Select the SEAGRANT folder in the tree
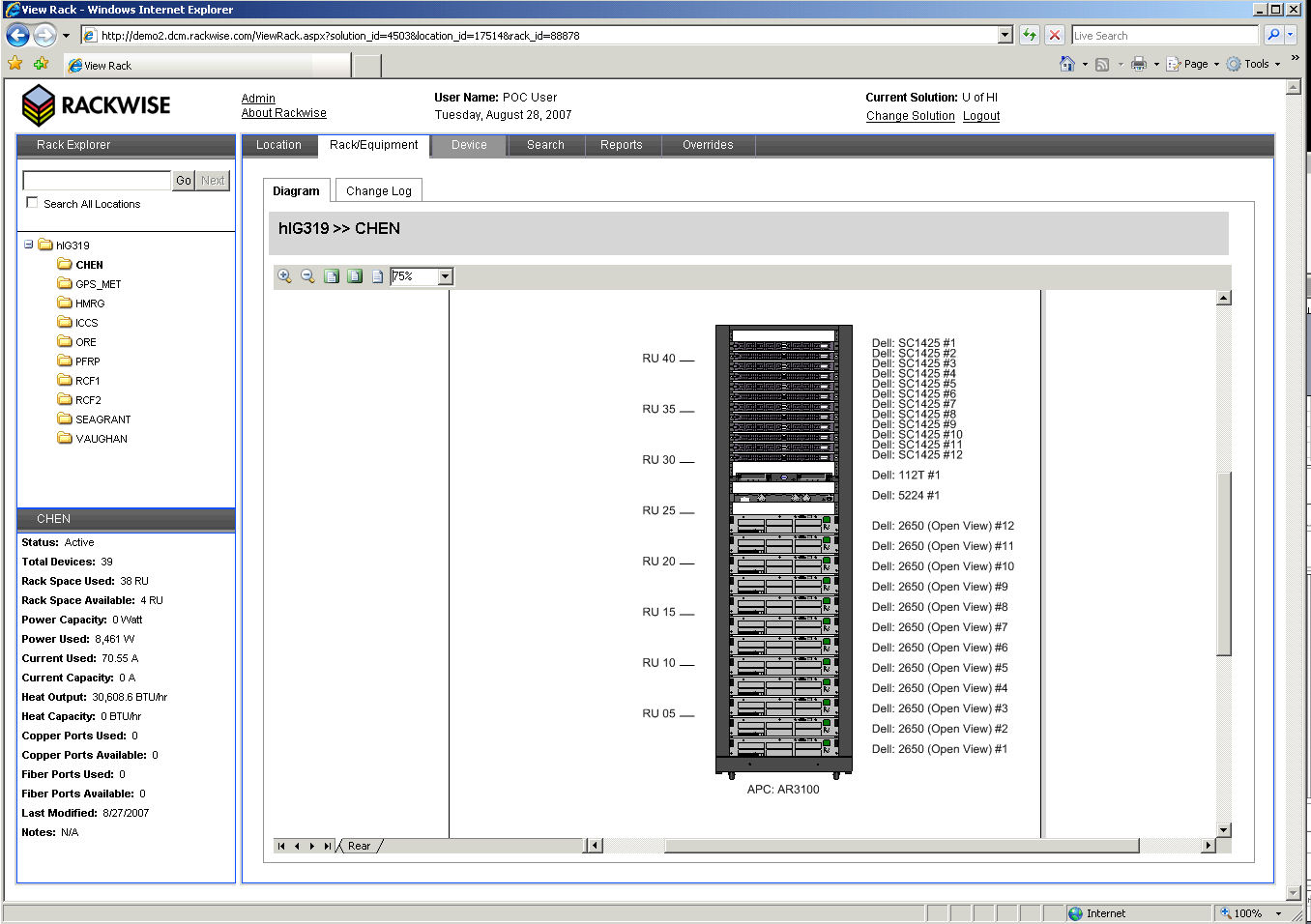1311x924 pixels. (x=102, y=419)
